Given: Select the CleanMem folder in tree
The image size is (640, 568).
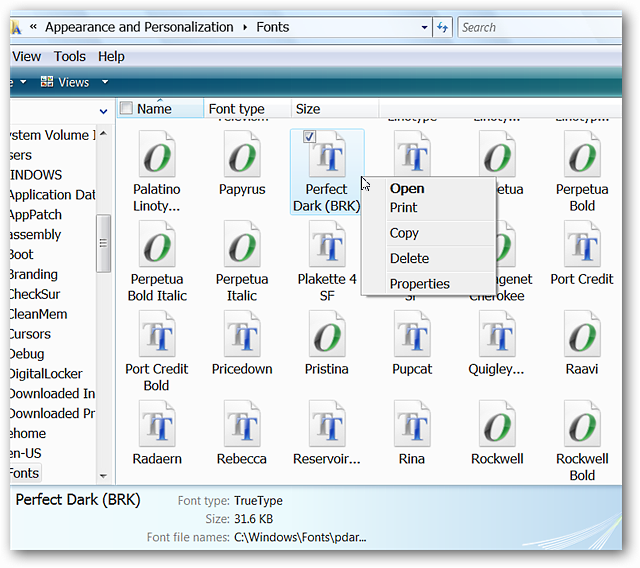Looking at the screenshot, I should (x=38, y=314).
